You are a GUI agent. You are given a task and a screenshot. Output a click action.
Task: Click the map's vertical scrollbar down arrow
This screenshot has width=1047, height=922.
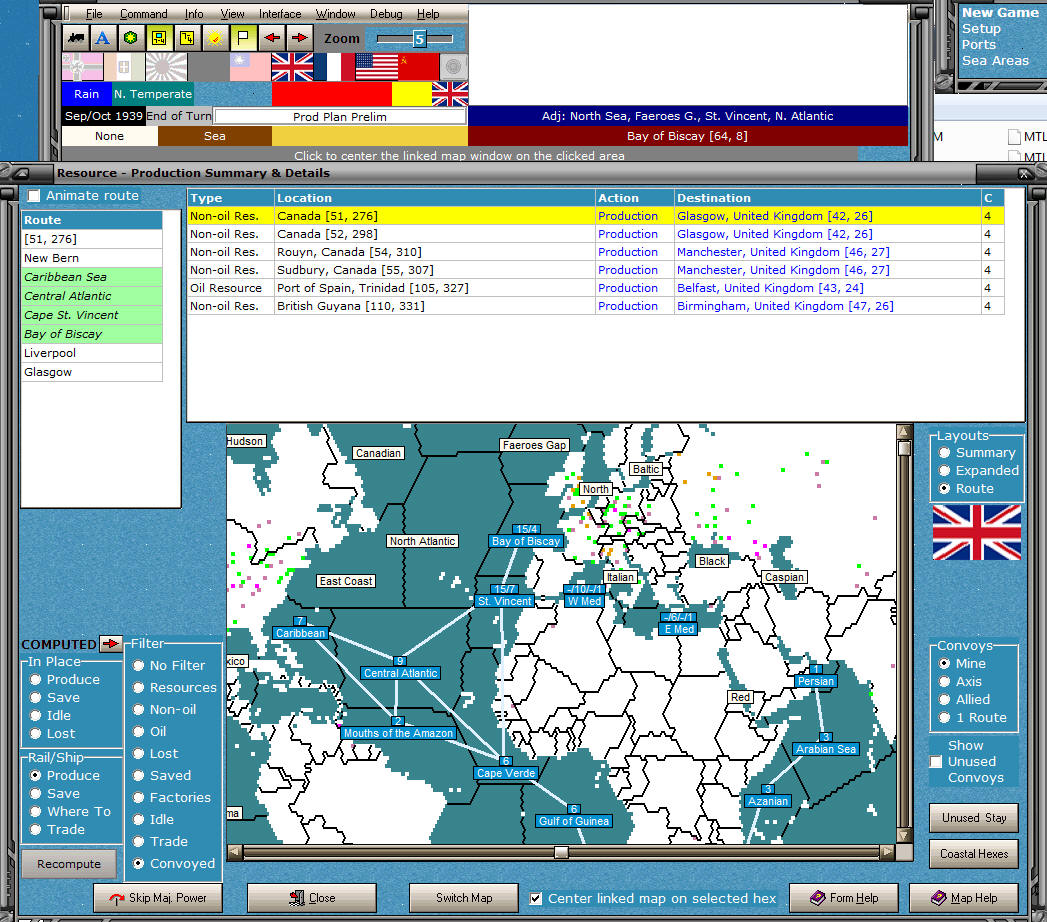904,835
